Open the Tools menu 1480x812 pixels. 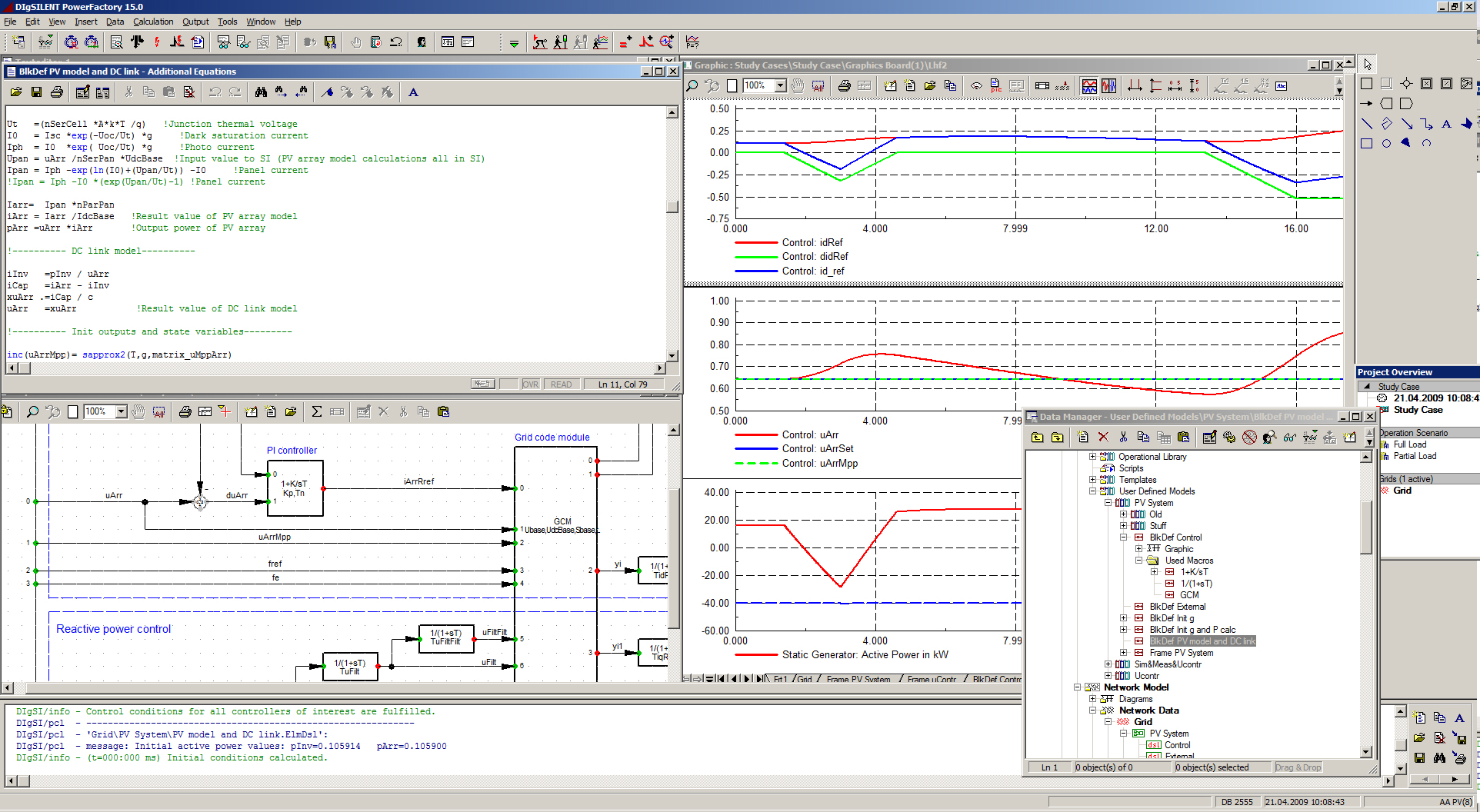pos(227,22)
